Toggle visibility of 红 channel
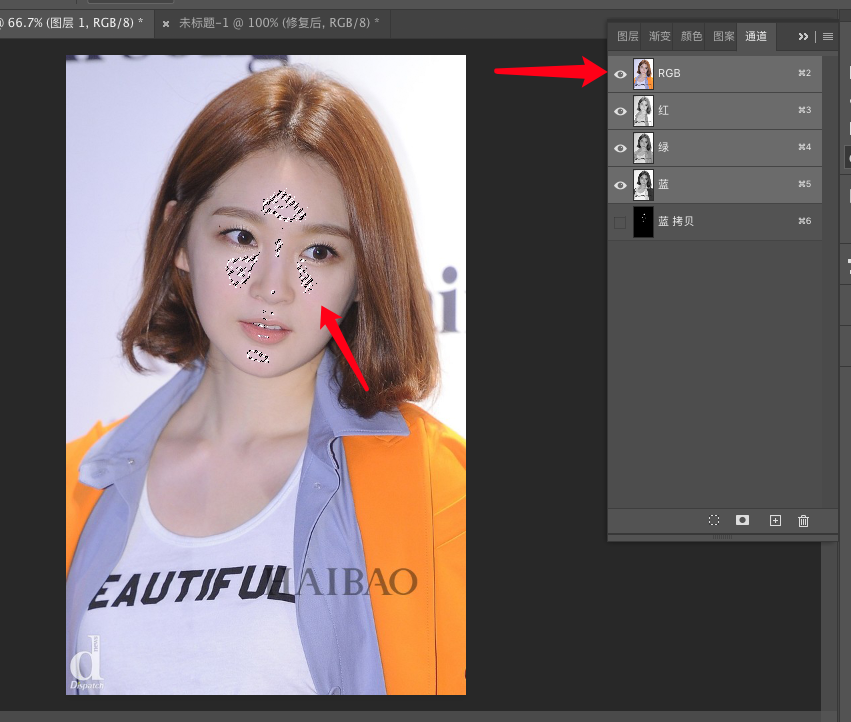This screenshot has width=851, height=722. point(620,111)
